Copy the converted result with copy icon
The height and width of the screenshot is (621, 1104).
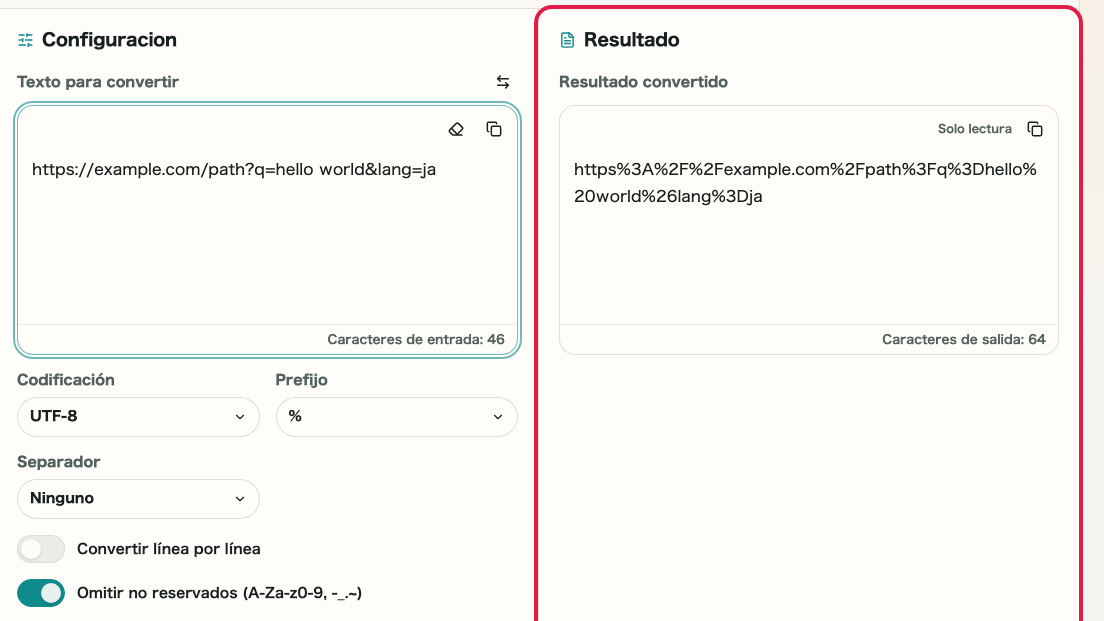1035,130
